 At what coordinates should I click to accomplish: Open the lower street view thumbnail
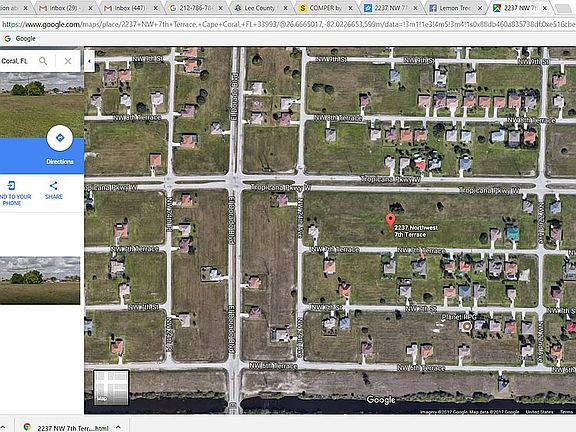tap(40, 280)
